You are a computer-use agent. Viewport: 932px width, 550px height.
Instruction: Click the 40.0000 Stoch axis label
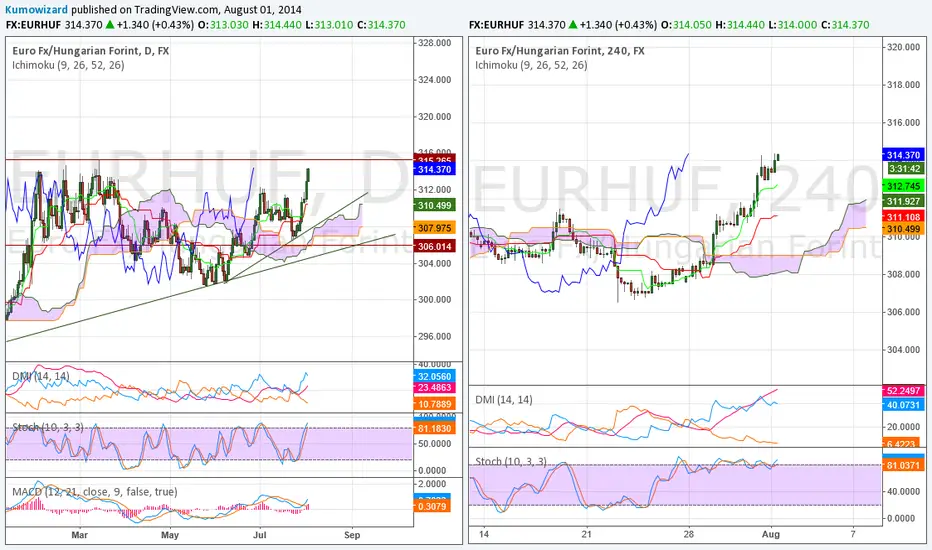[903, 492]
